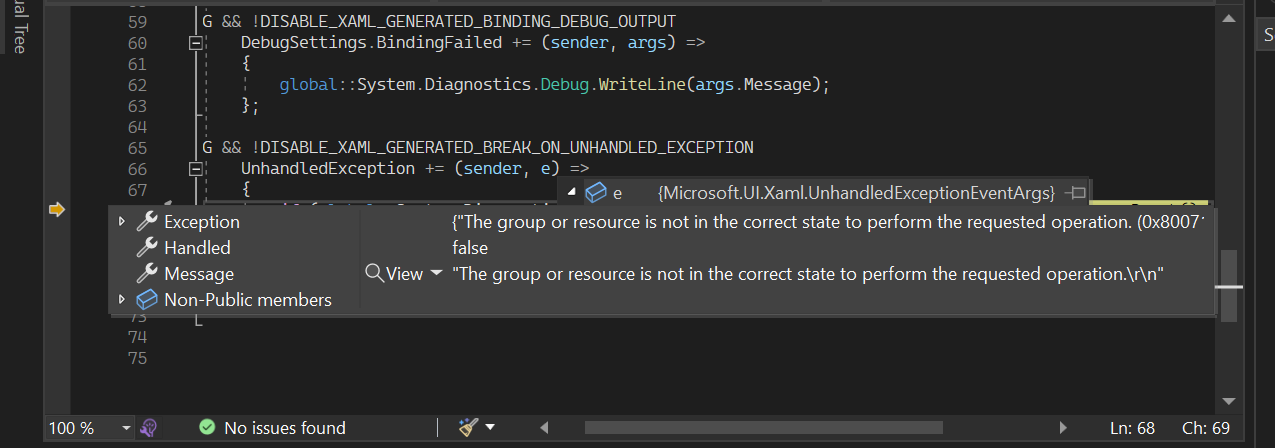Screen dimensions: 1275x448
Task: Expand the Exception property node
Action: pyautogui.click(x=122, y=222)
